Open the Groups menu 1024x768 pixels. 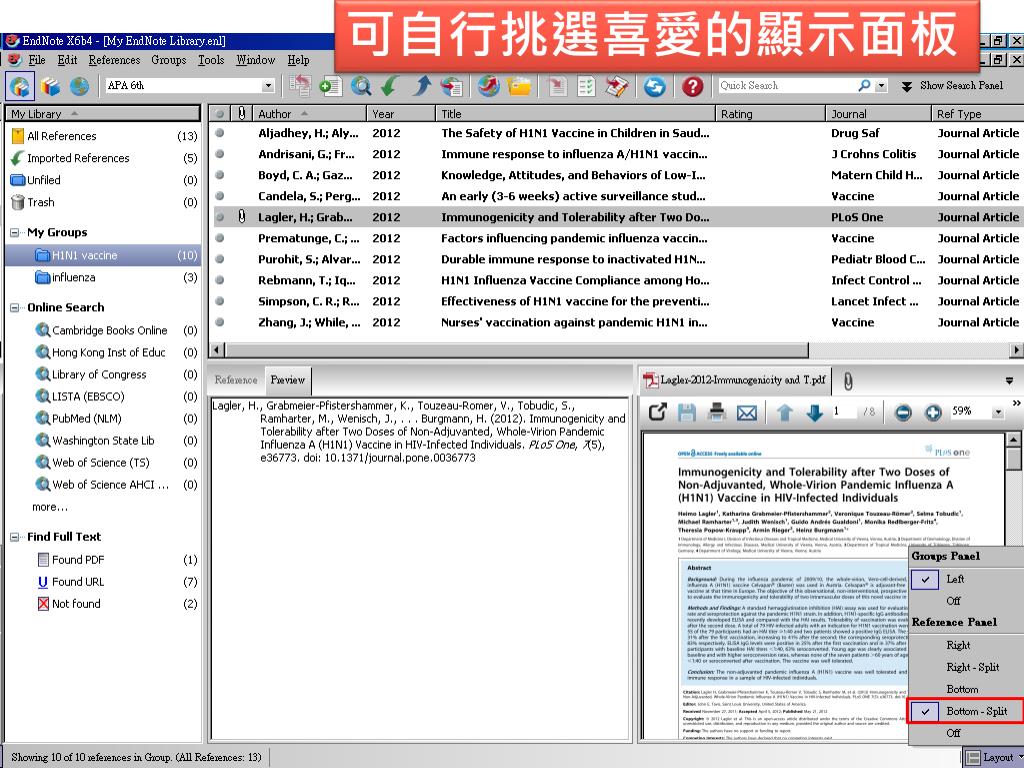click(168, 60)
